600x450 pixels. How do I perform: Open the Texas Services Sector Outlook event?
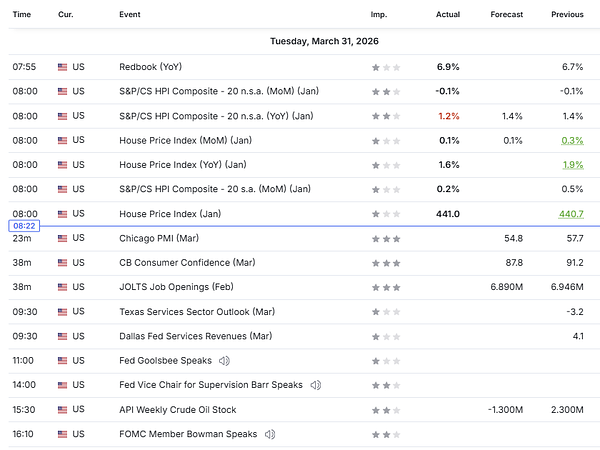click(x=196, y=312)
